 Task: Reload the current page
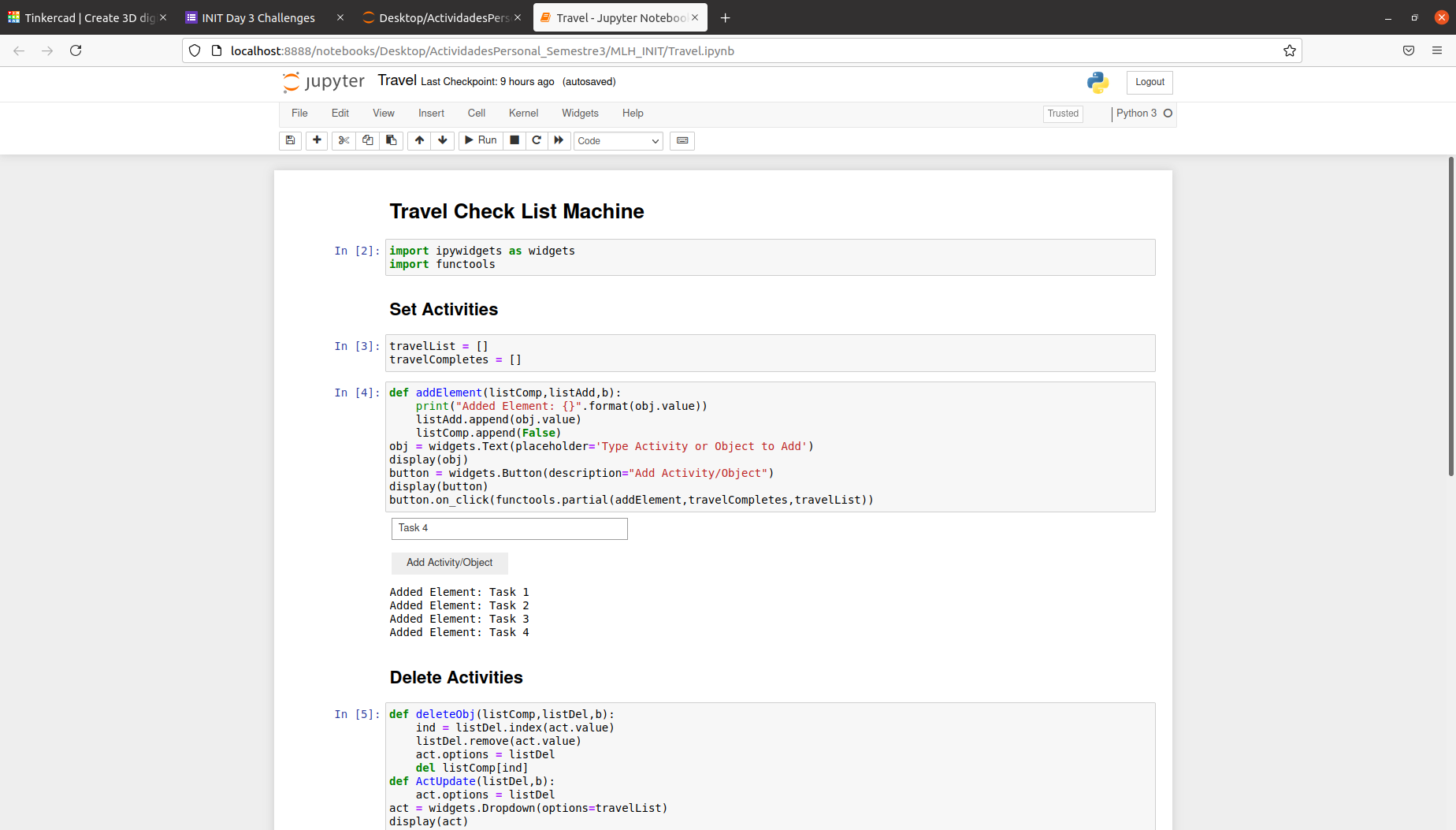tap(76, 50)
